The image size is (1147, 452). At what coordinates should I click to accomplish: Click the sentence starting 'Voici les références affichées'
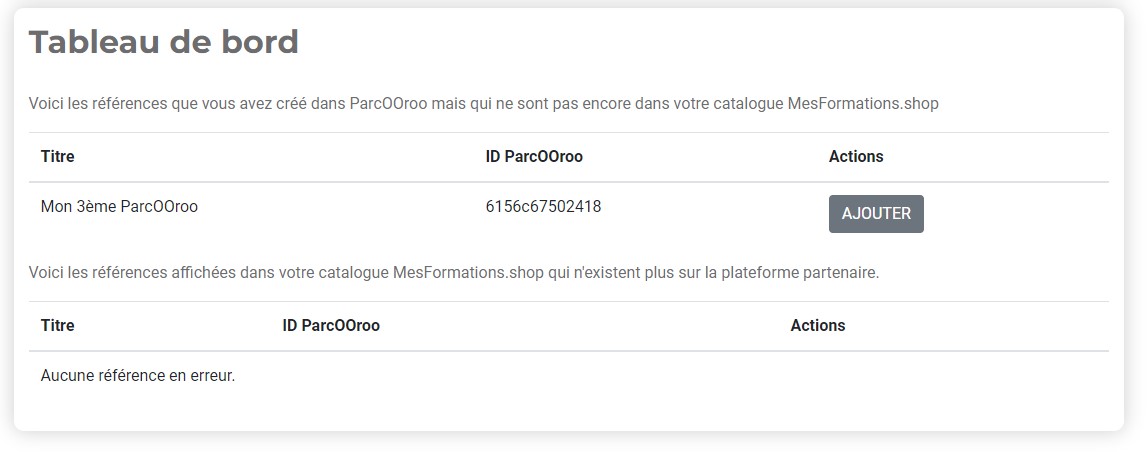(x=454, y=273)
